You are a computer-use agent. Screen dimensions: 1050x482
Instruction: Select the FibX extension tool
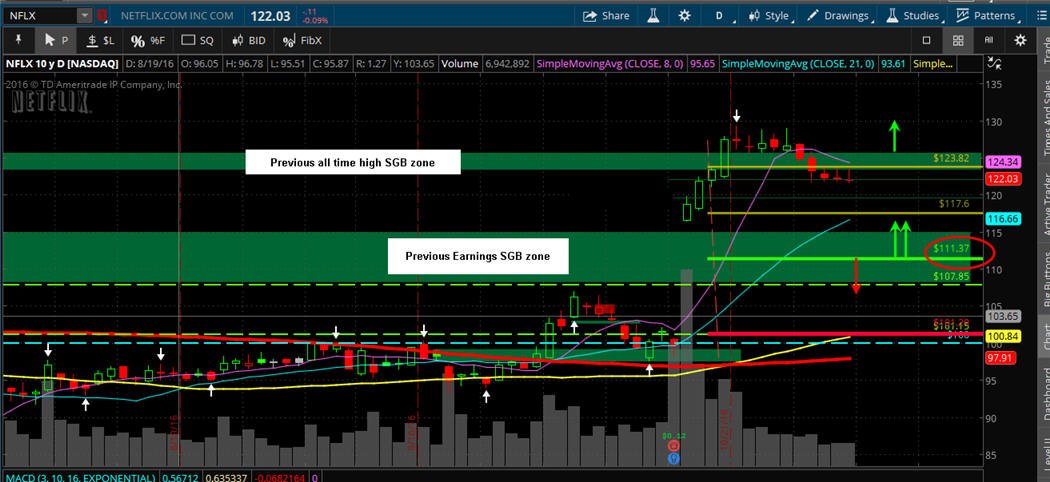[302, 40]
